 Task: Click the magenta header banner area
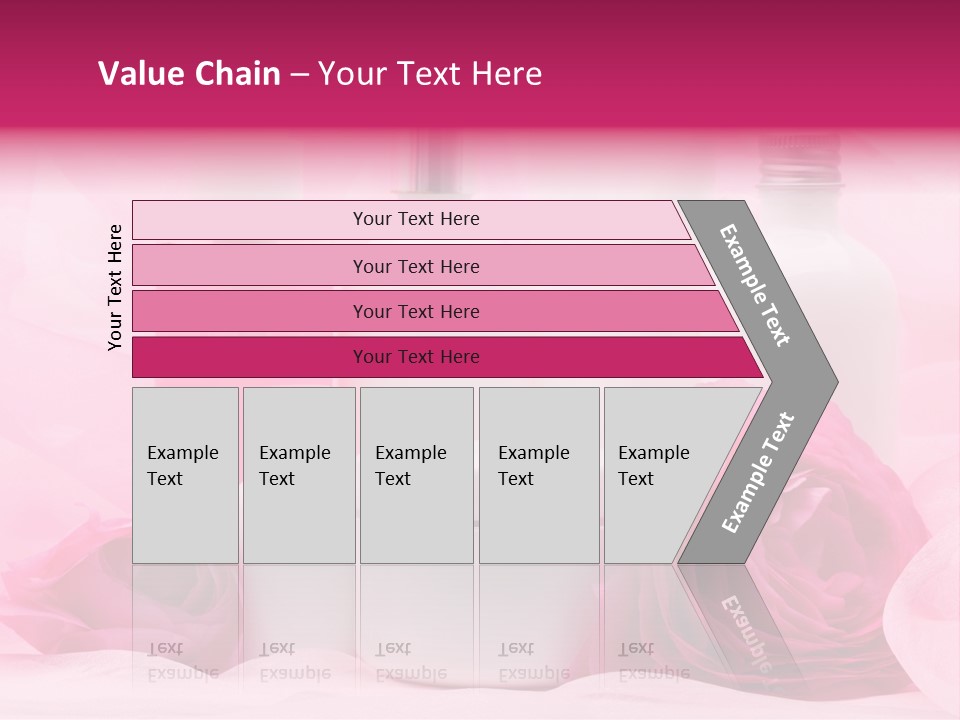pyautogui.click(x=480, y=64)
